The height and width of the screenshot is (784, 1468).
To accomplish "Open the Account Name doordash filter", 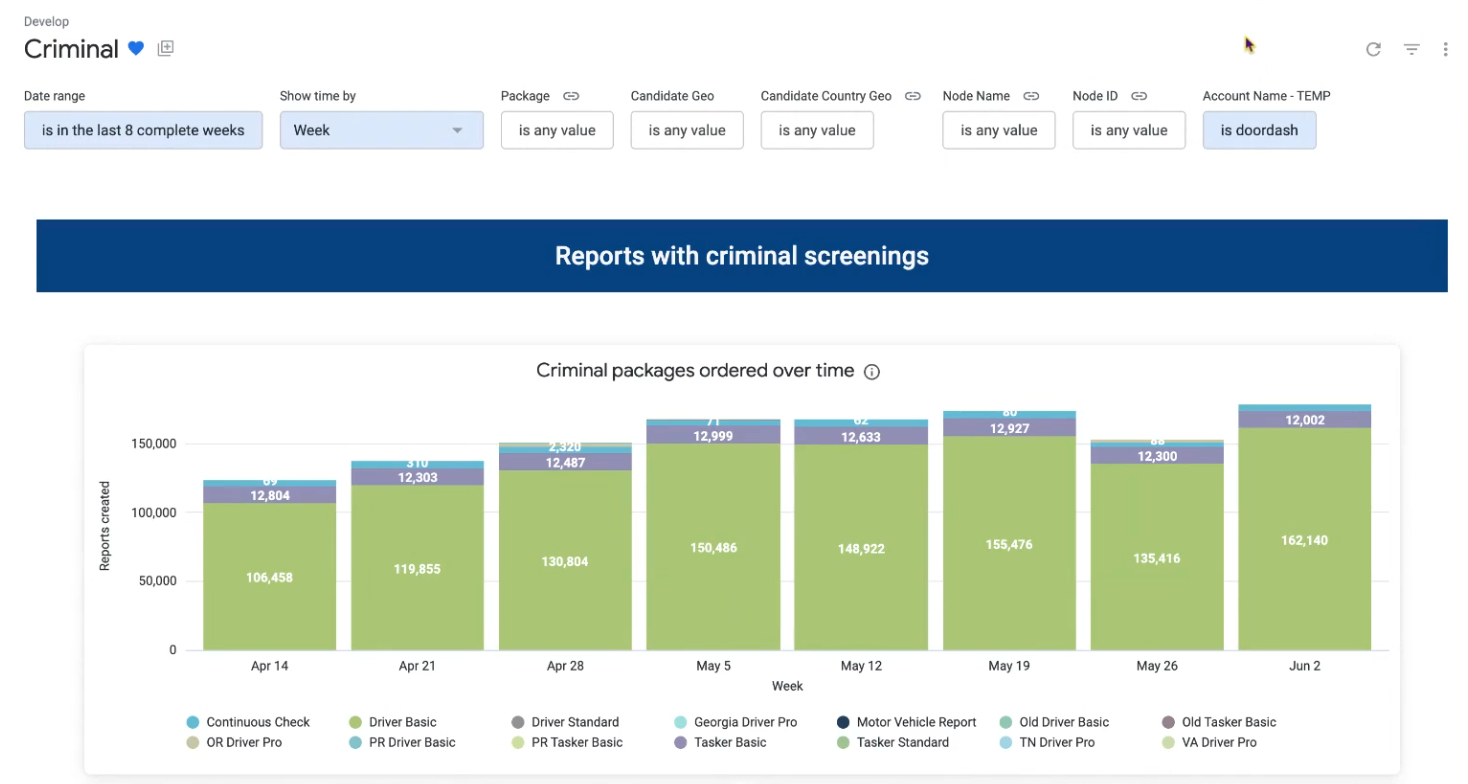I will (1258, 130).
